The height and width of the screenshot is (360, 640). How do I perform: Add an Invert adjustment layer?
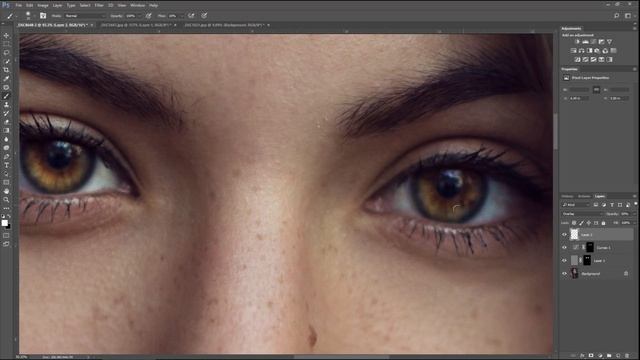coord(577,60)
